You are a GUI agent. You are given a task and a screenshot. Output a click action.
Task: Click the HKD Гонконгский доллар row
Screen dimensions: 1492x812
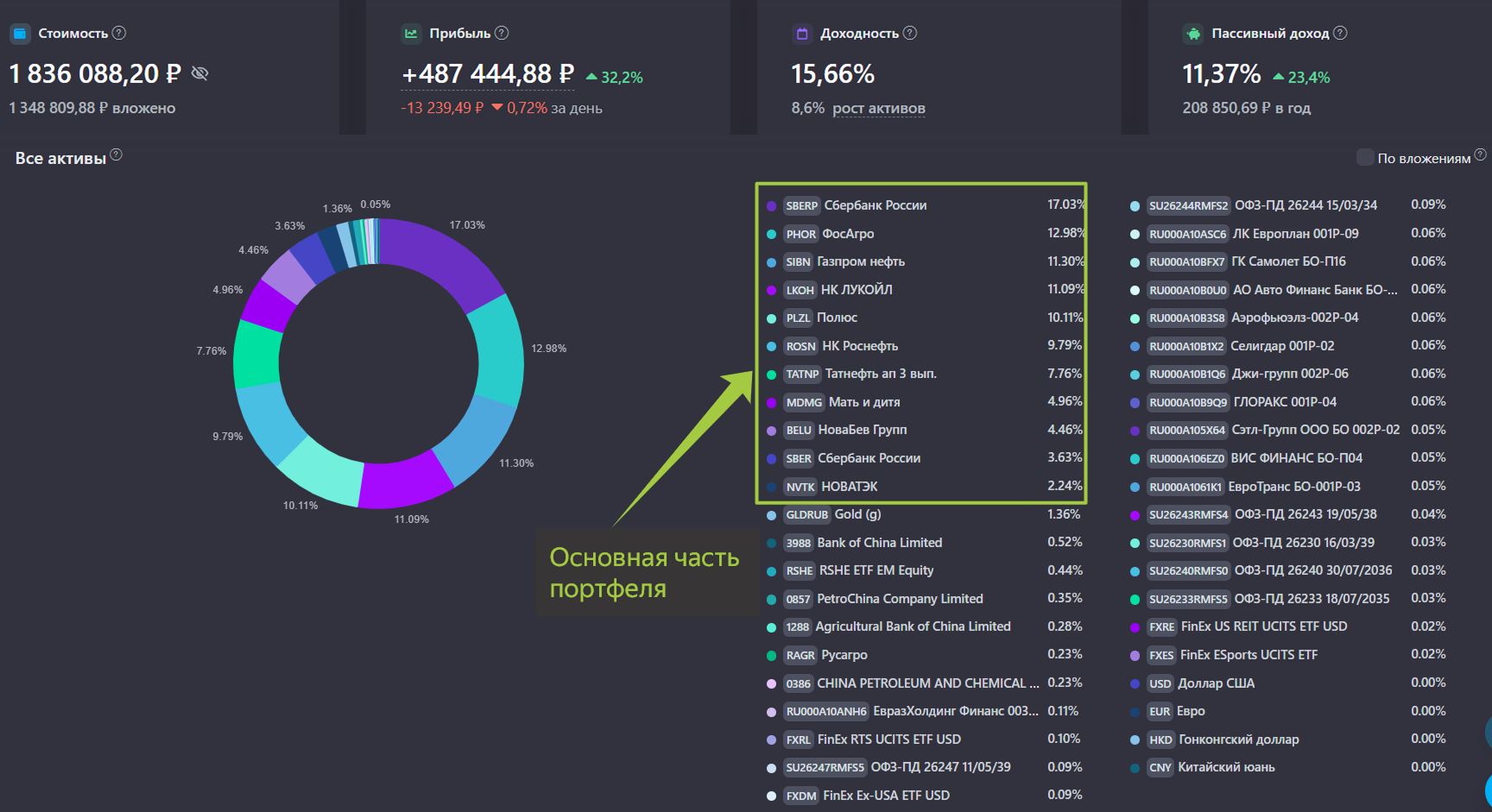(x=1287, y=740)
